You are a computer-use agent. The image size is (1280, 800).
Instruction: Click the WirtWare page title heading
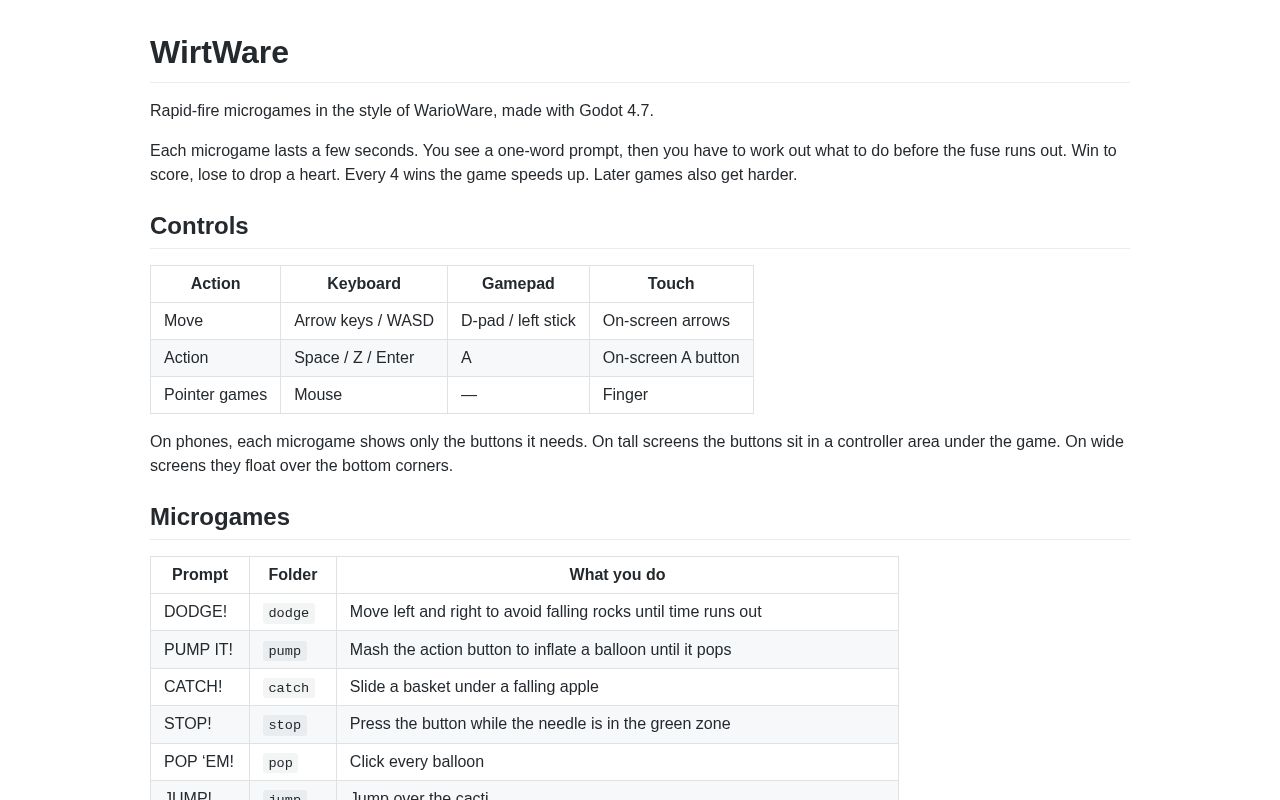[219, 52]
